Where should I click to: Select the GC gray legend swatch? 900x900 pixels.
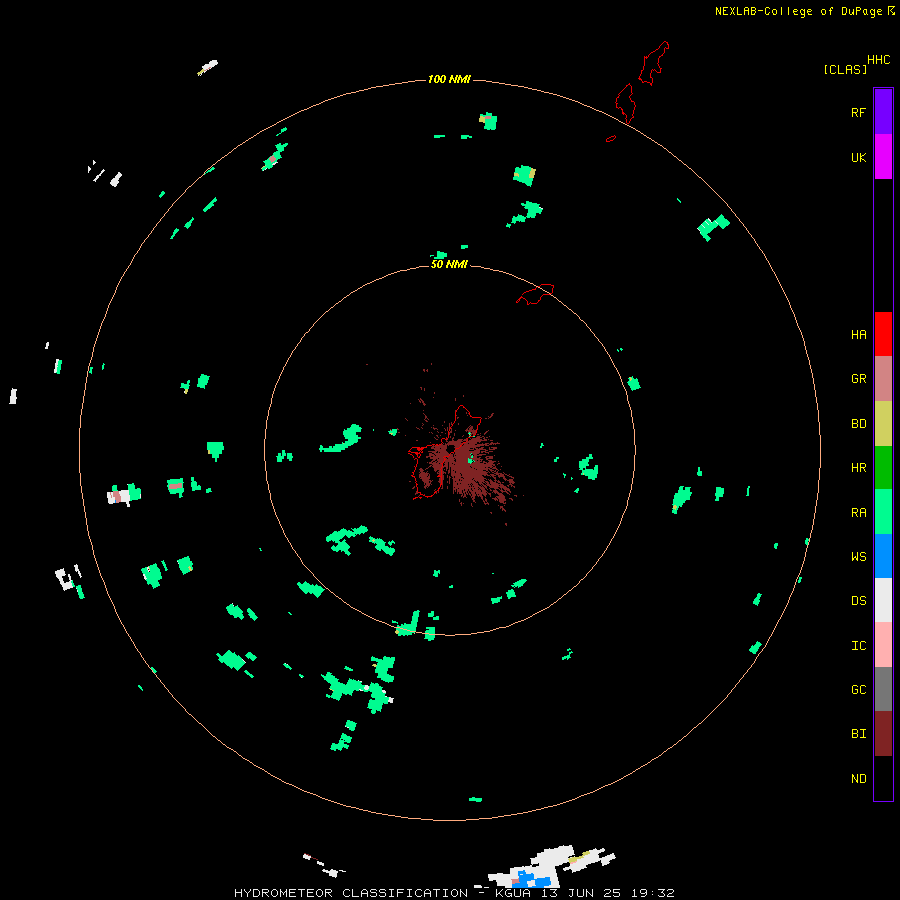pyautogui.click(x=883, y=689)
